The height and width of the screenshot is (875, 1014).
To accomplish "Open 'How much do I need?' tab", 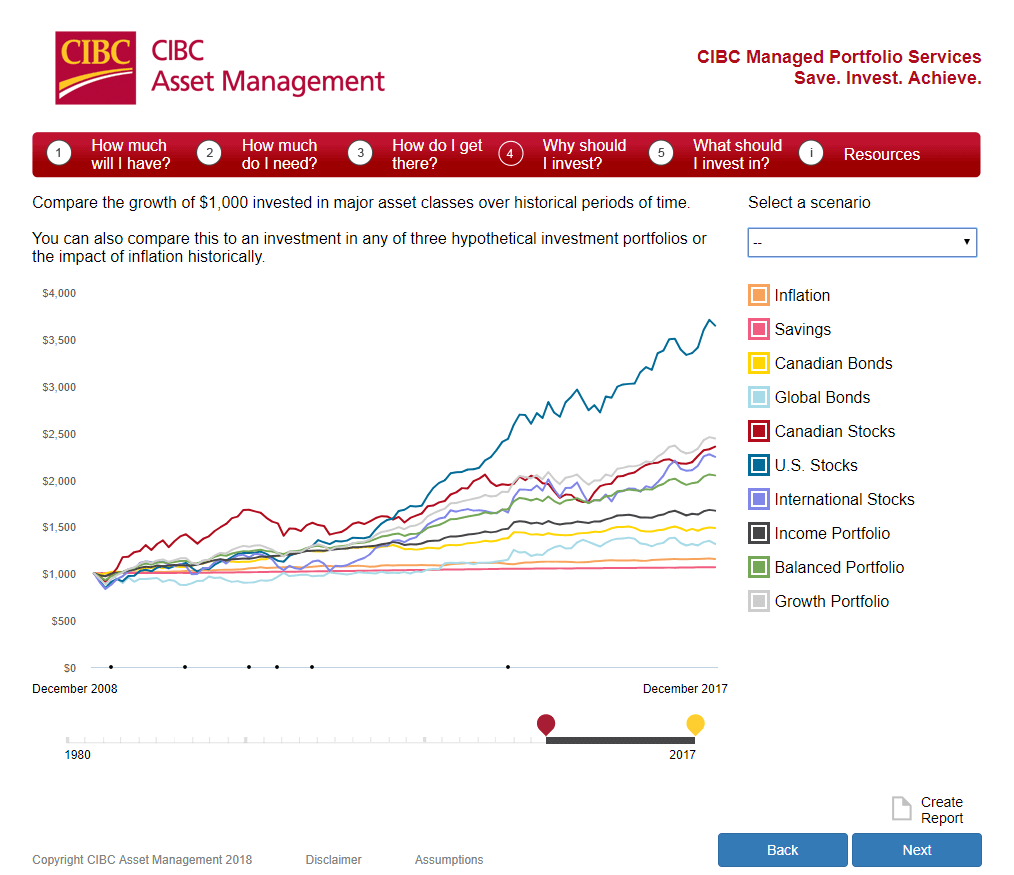I will 279,155.
